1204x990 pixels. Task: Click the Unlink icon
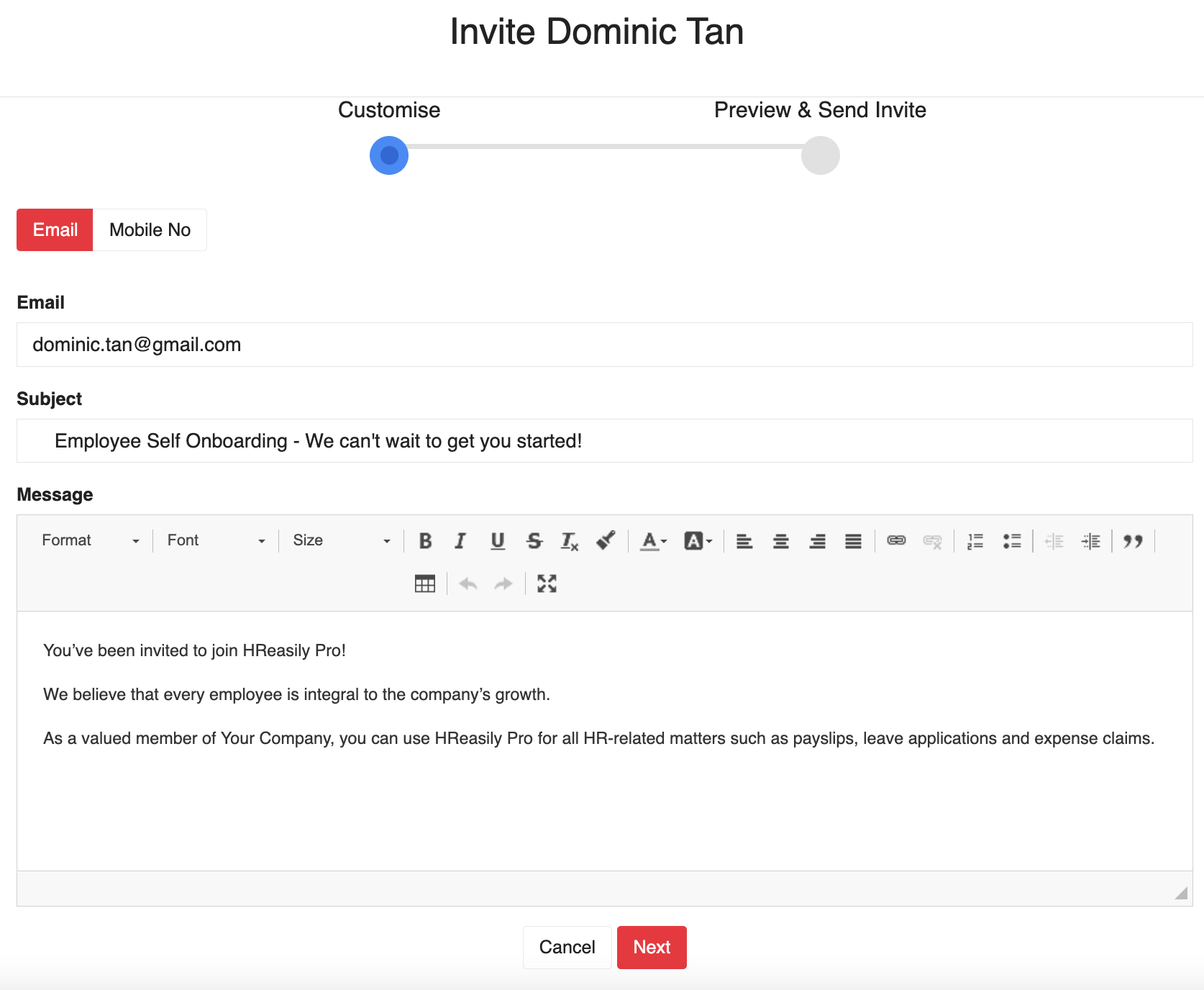pyautogui.click(x=932, y=540)
